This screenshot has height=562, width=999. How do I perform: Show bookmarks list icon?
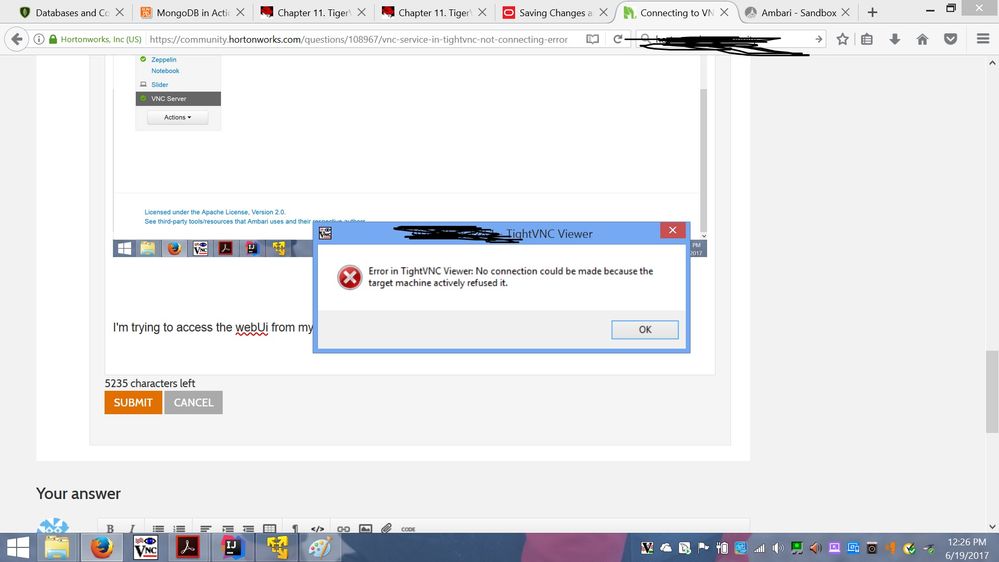866,39
